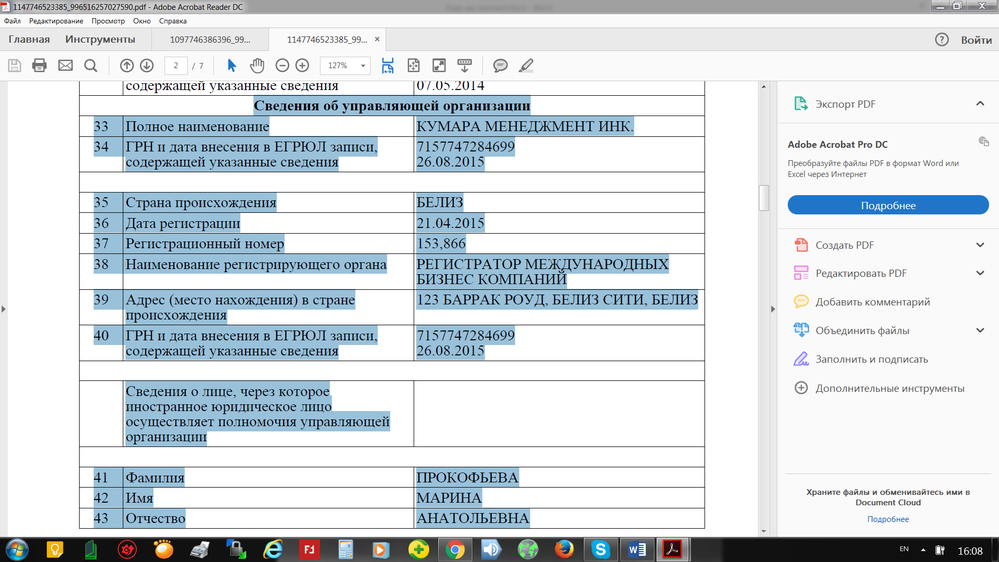This screenshot has height=562, width=999.
Task: Expand the Создать PDF section
Action: 981,245
